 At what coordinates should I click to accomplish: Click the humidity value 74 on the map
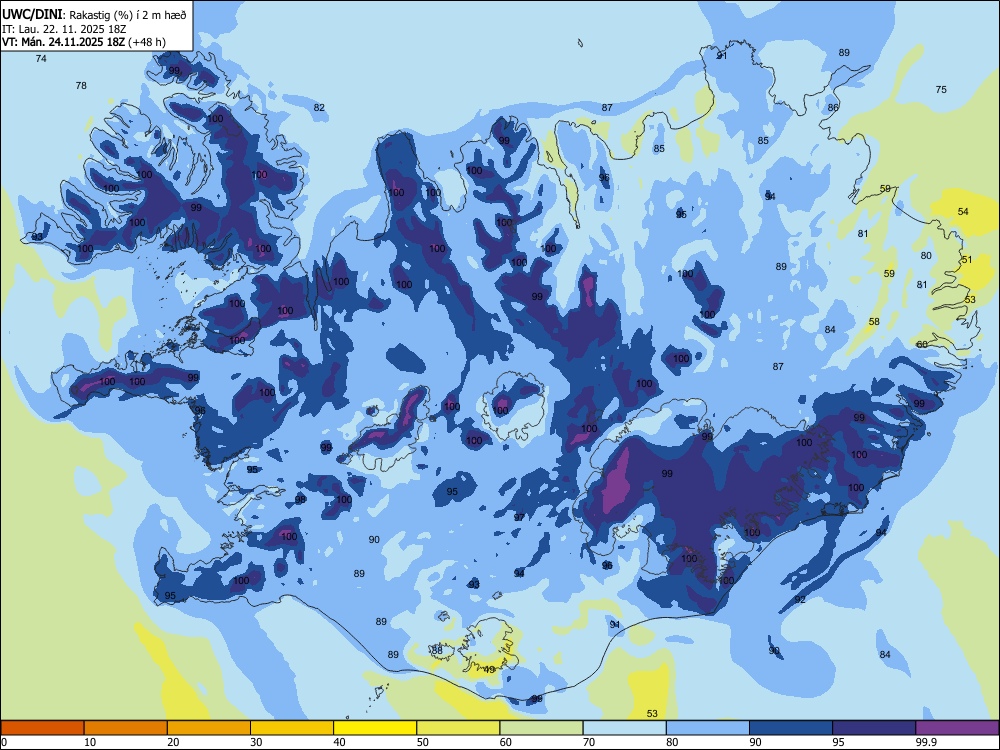[x=41, y=59]
